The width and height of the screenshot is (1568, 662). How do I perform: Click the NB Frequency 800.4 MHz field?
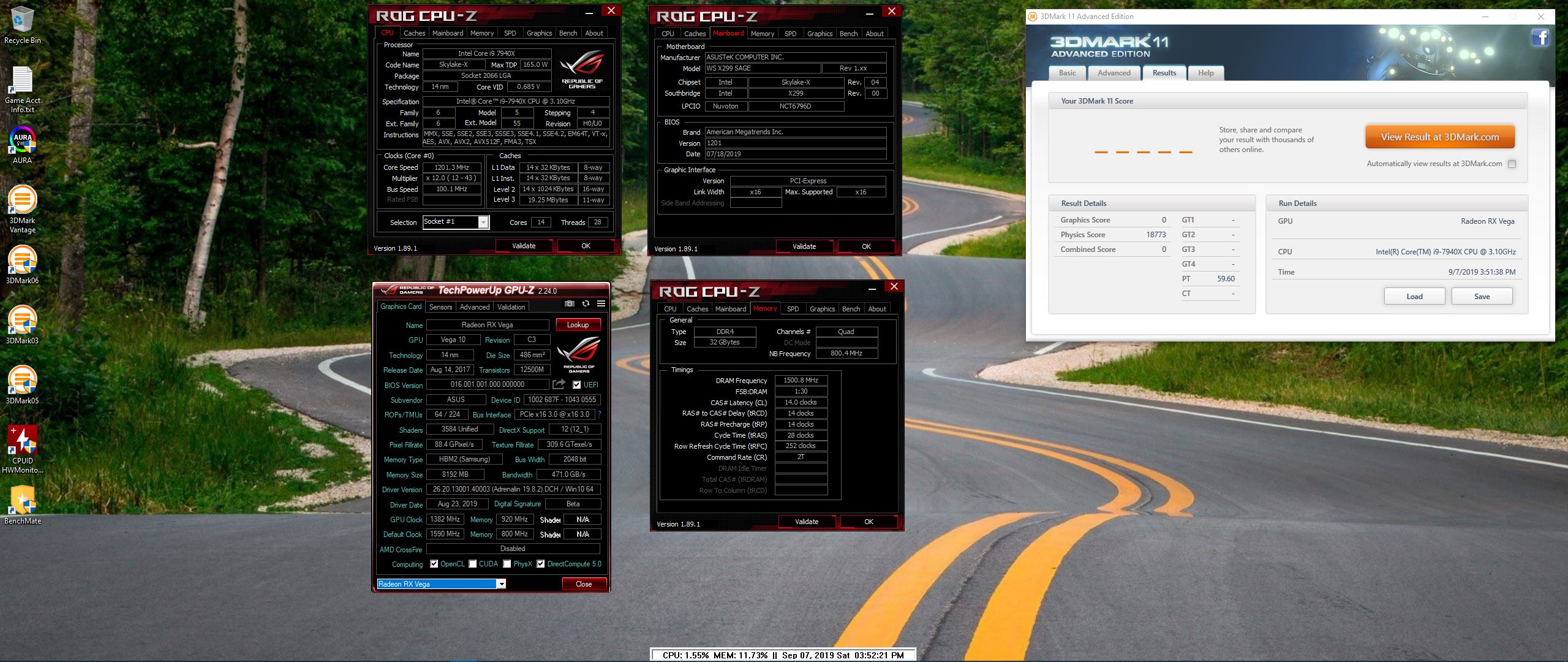tap(846, 353)
